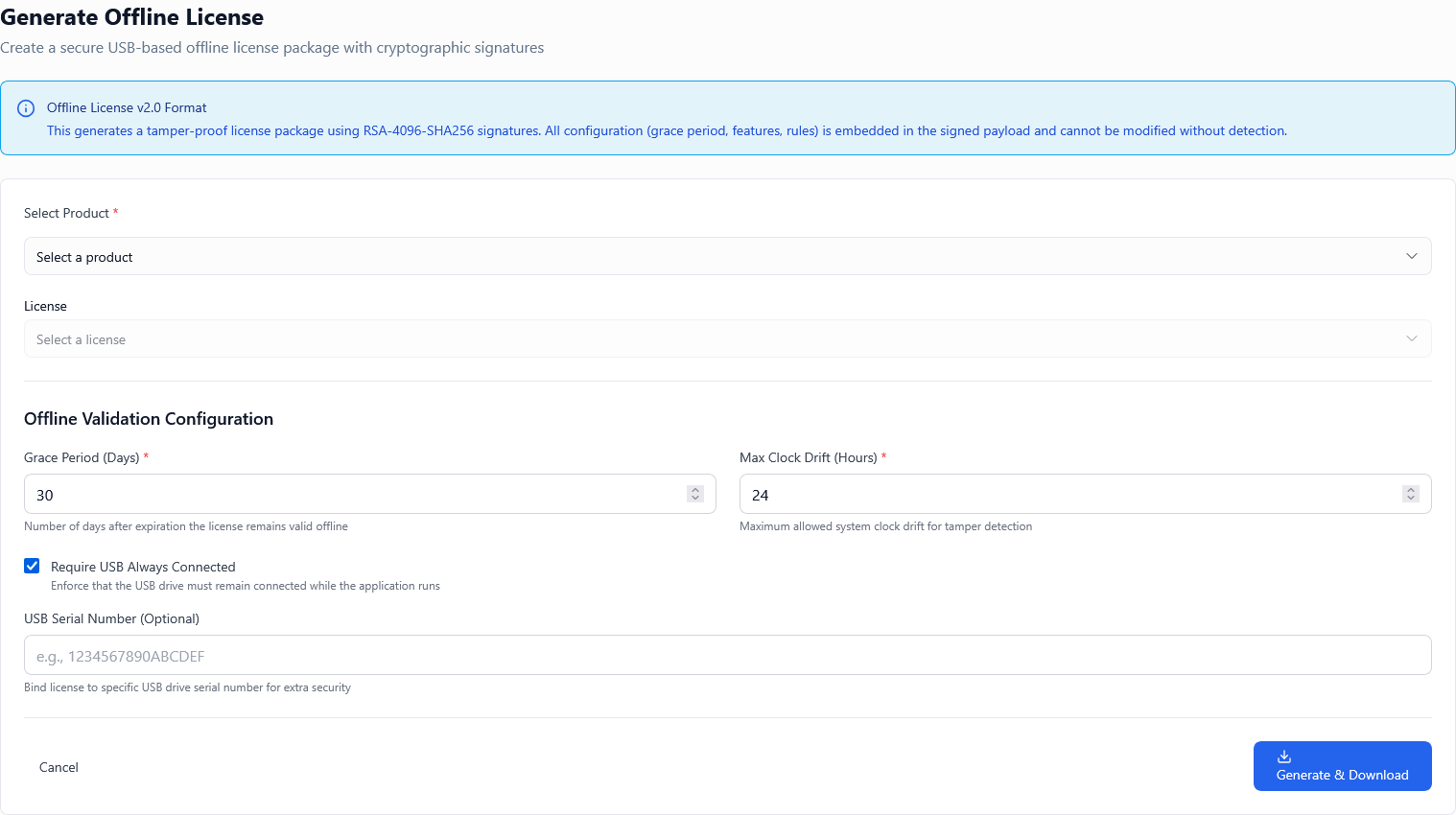Click the USB Serial Number (Optional) label
Screen dimensions: 1456x815
(111, 618)
